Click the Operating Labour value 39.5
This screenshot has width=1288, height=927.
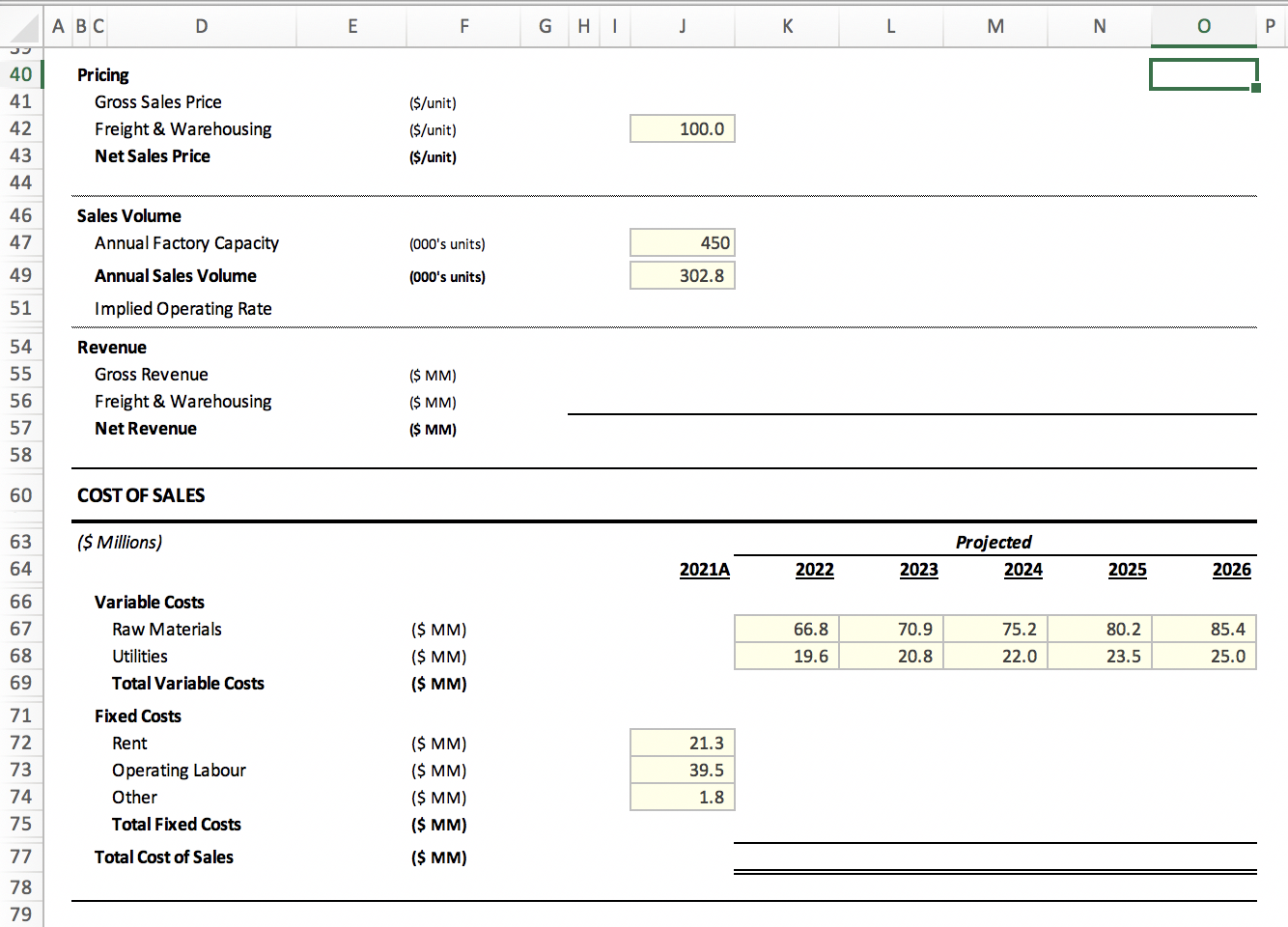(682, 770)
